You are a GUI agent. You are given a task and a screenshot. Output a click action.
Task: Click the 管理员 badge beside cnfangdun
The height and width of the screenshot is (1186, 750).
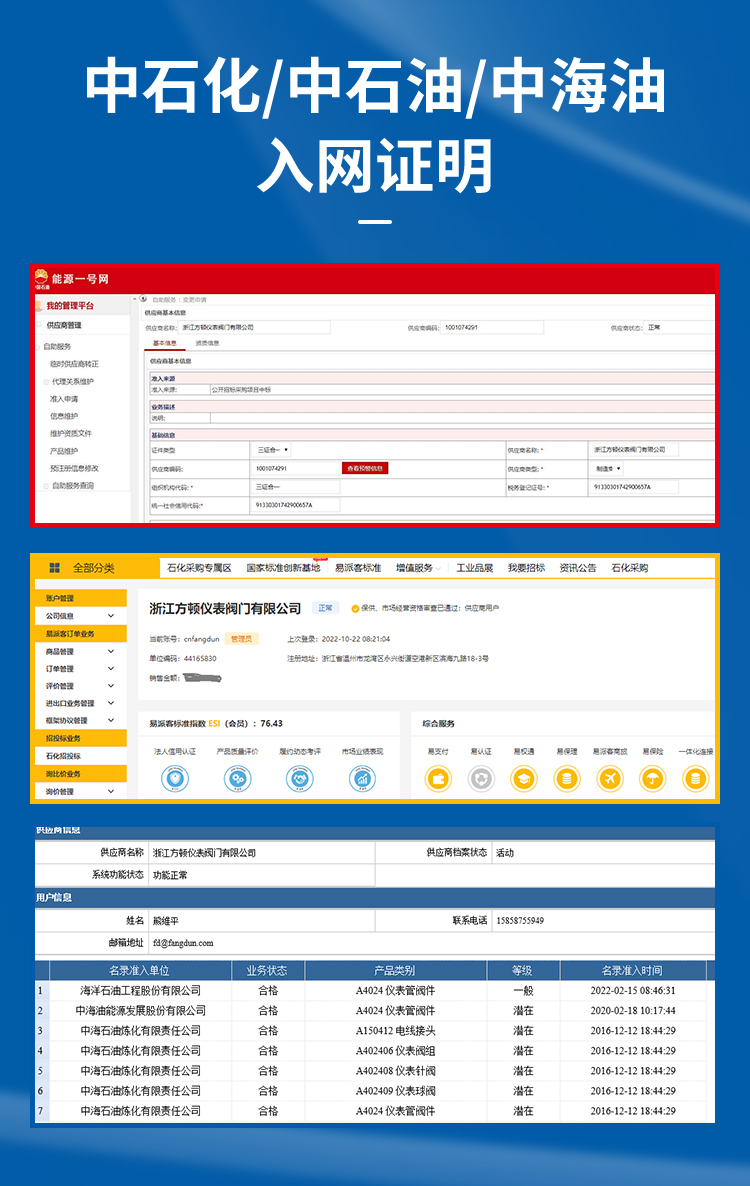(241, 639)
